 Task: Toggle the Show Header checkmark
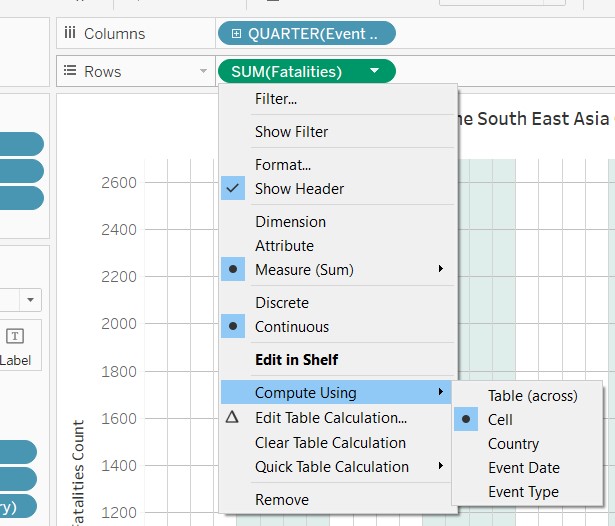click(232, 189)
